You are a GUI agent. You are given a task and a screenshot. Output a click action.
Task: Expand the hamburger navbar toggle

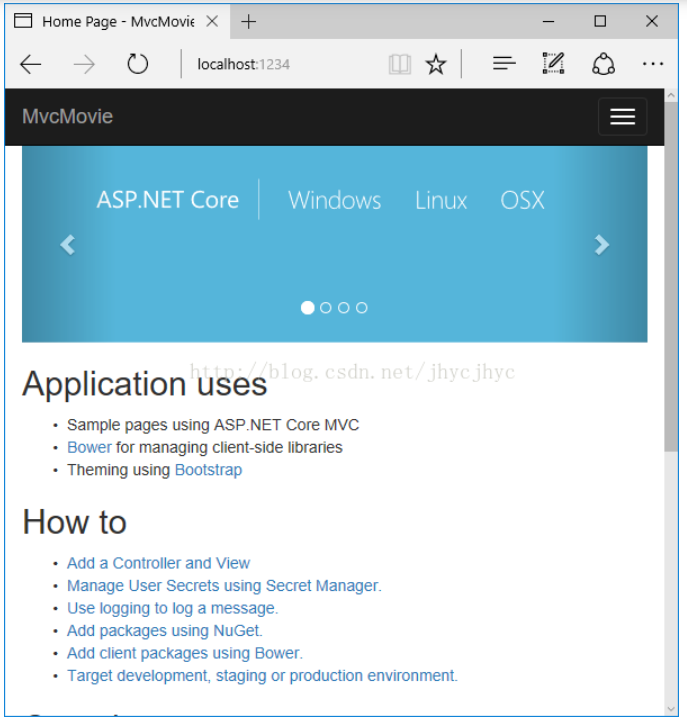coord(622,116)
